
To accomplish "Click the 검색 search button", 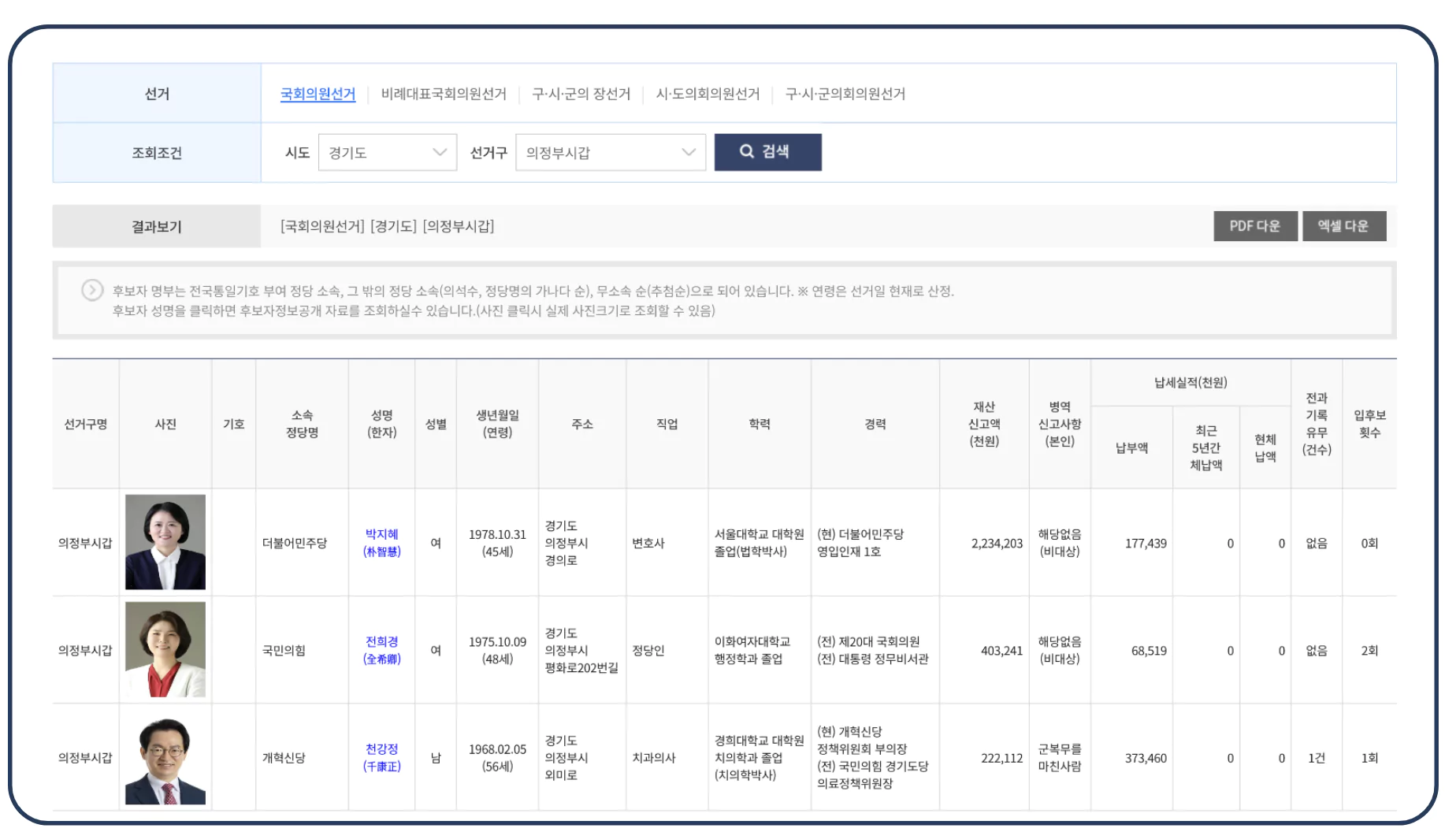I will pos(768,152).
